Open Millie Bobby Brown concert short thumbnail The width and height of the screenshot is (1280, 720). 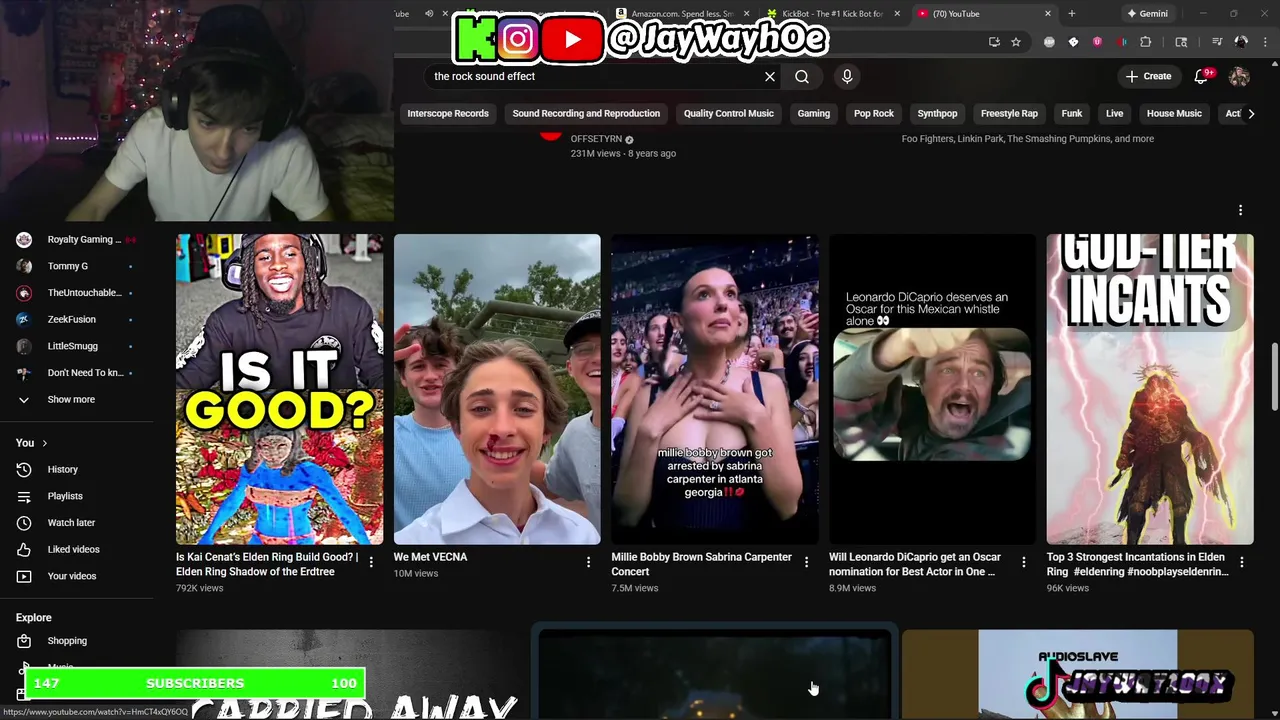click(715, 389)
